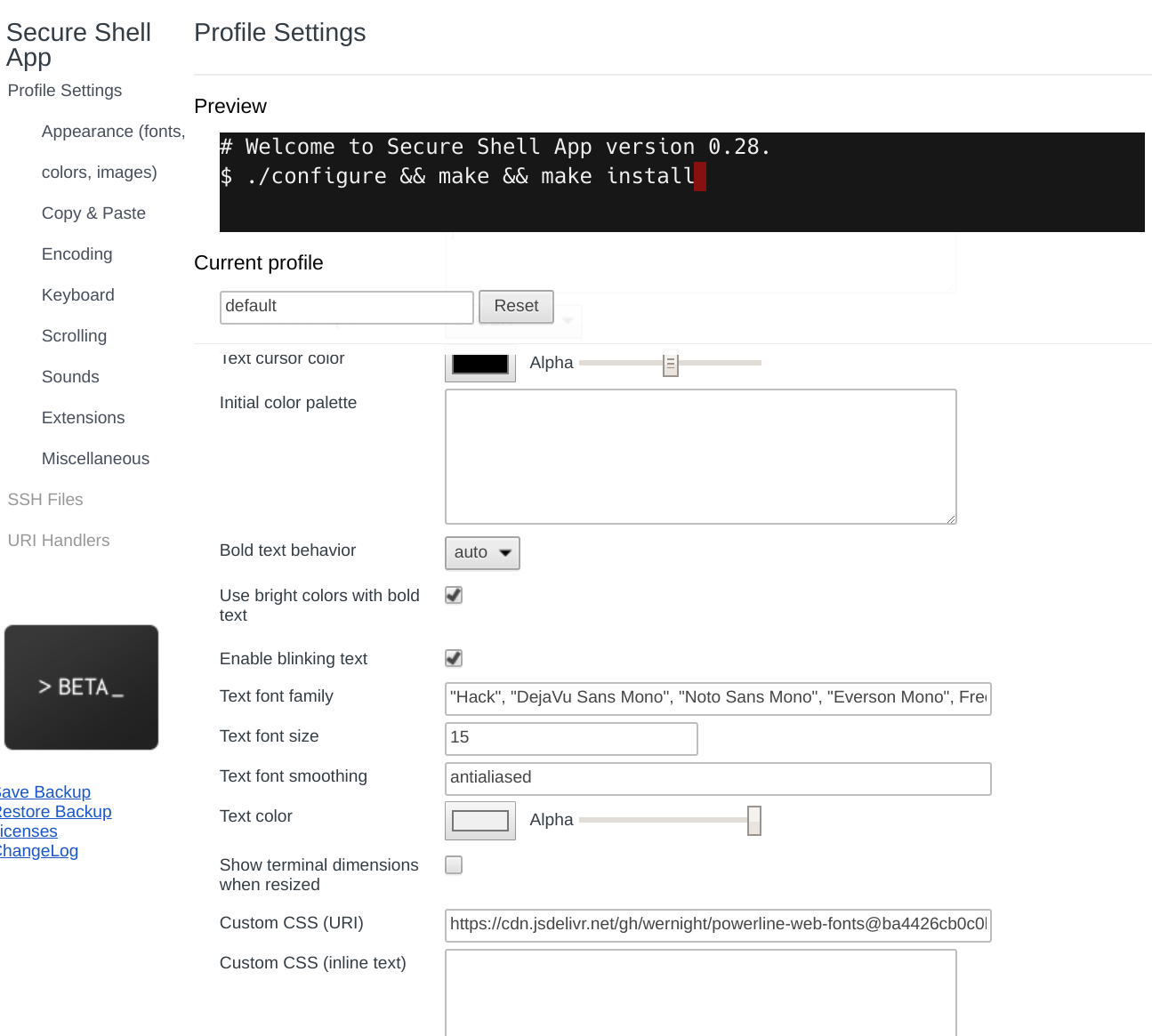Click the Text font family field
The height and width of the screenshot is (1036, 1152).
718,698
